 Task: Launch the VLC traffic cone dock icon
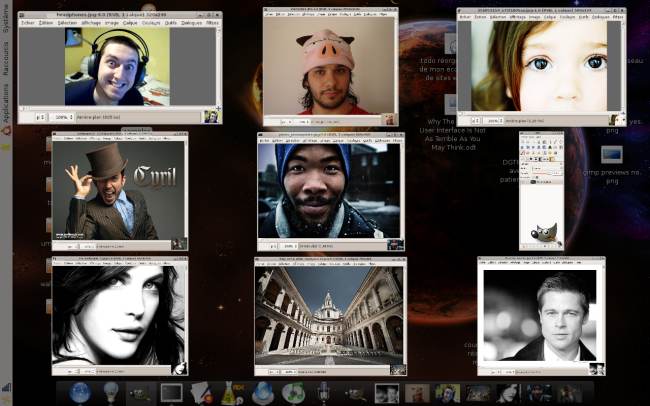point(233,392)
